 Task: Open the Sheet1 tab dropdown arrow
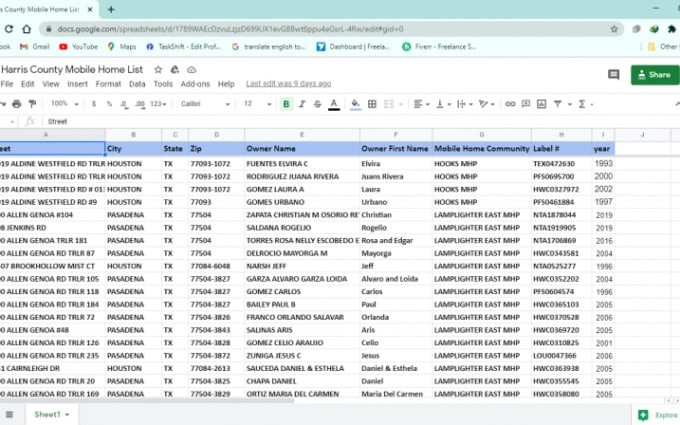tap(67, 415)
